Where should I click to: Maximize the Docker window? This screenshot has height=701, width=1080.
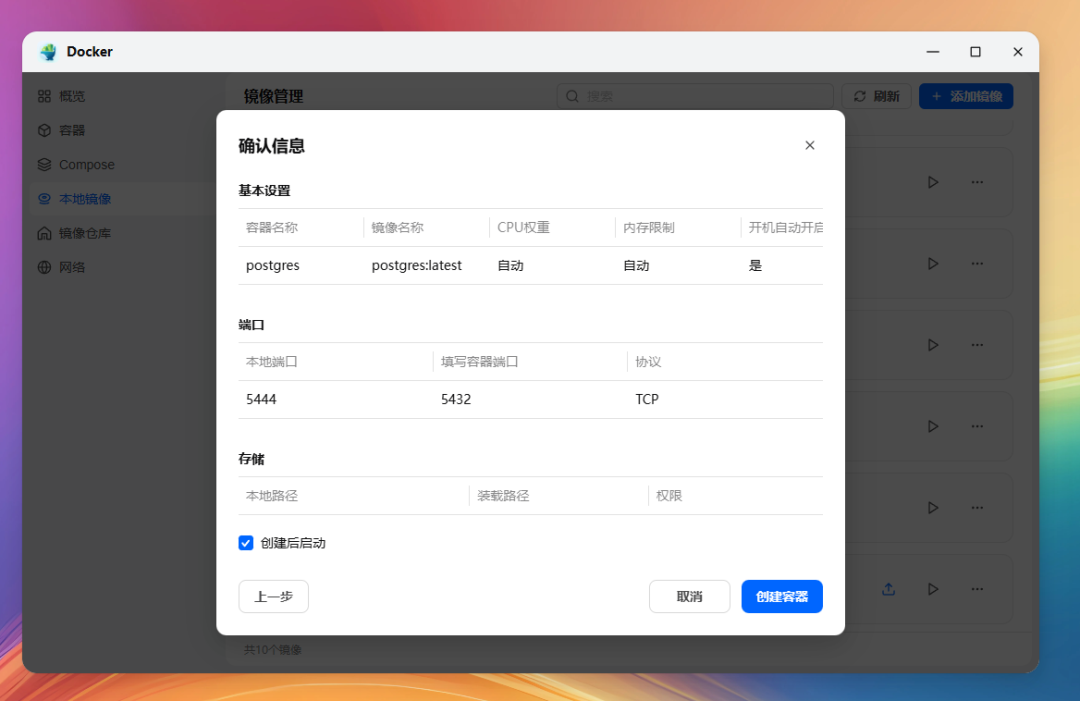(975, 52)
